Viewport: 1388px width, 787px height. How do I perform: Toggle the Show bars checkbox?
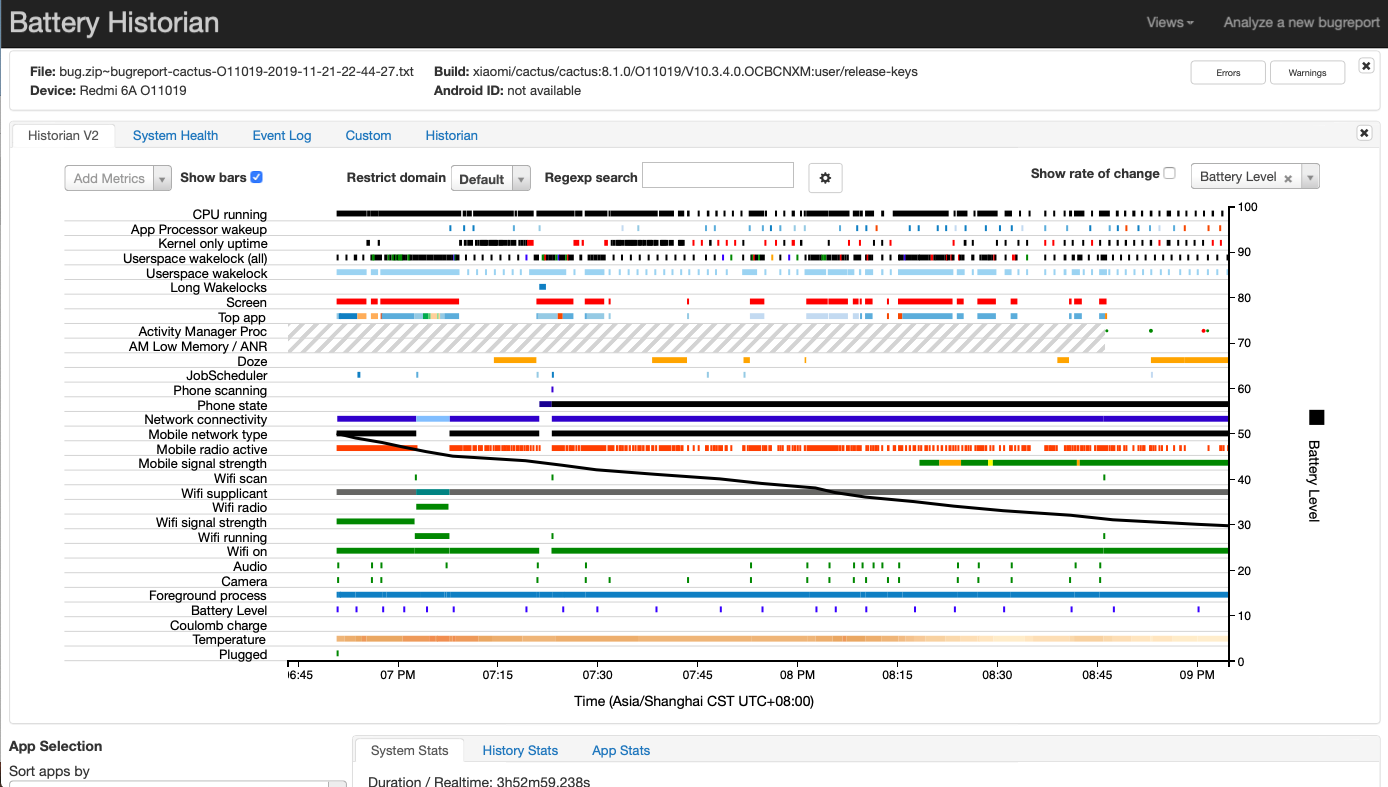tap(256, 177)
